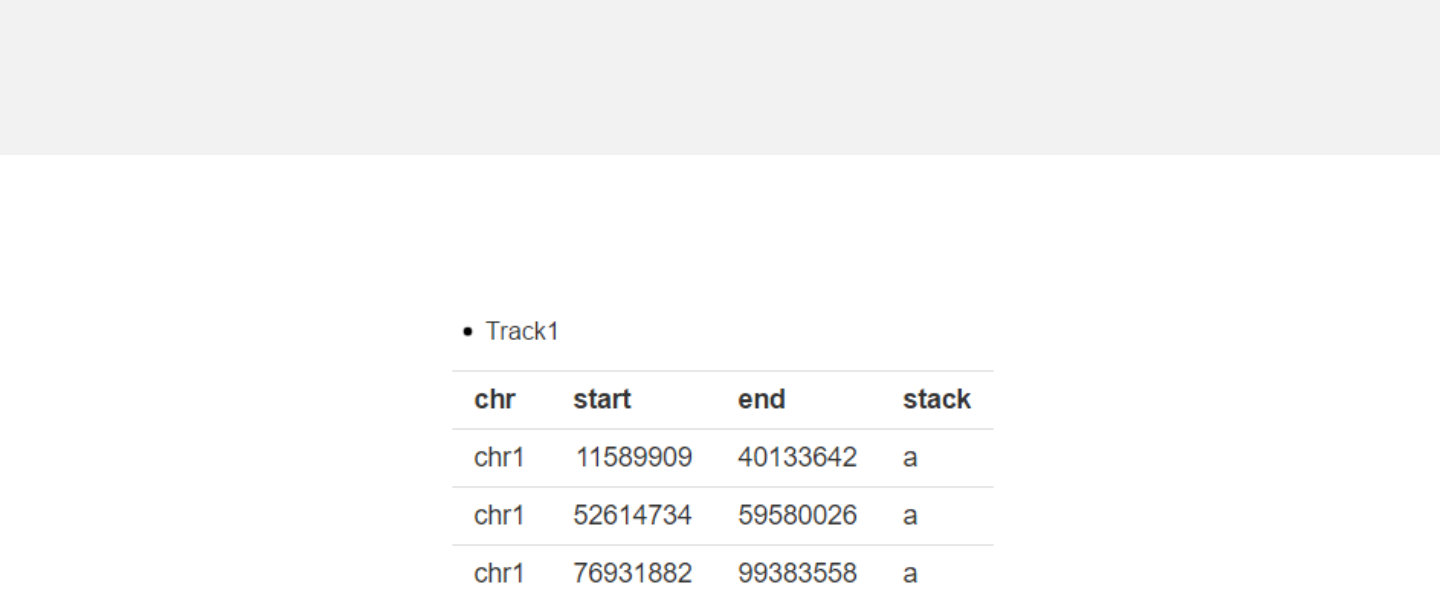
Task: Click stack value a in third row
Action: pyautogui.click(x=910, y=574)
